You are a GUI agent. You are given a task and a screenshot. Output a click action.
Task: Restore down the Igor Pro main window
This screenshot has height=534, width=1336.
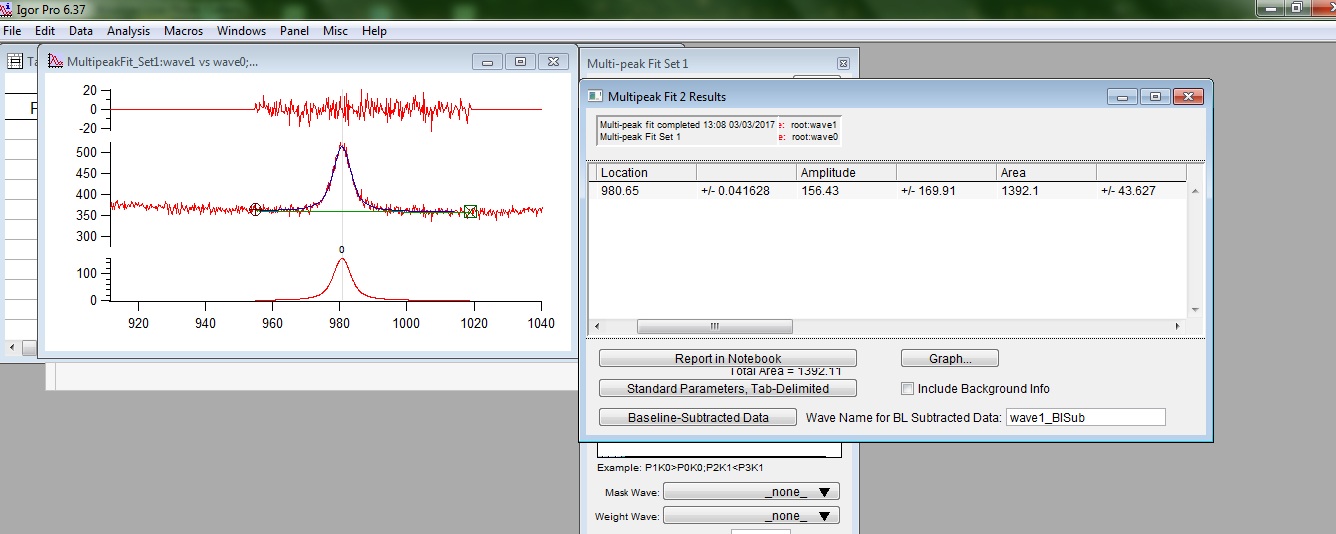tap(1296, 8)
